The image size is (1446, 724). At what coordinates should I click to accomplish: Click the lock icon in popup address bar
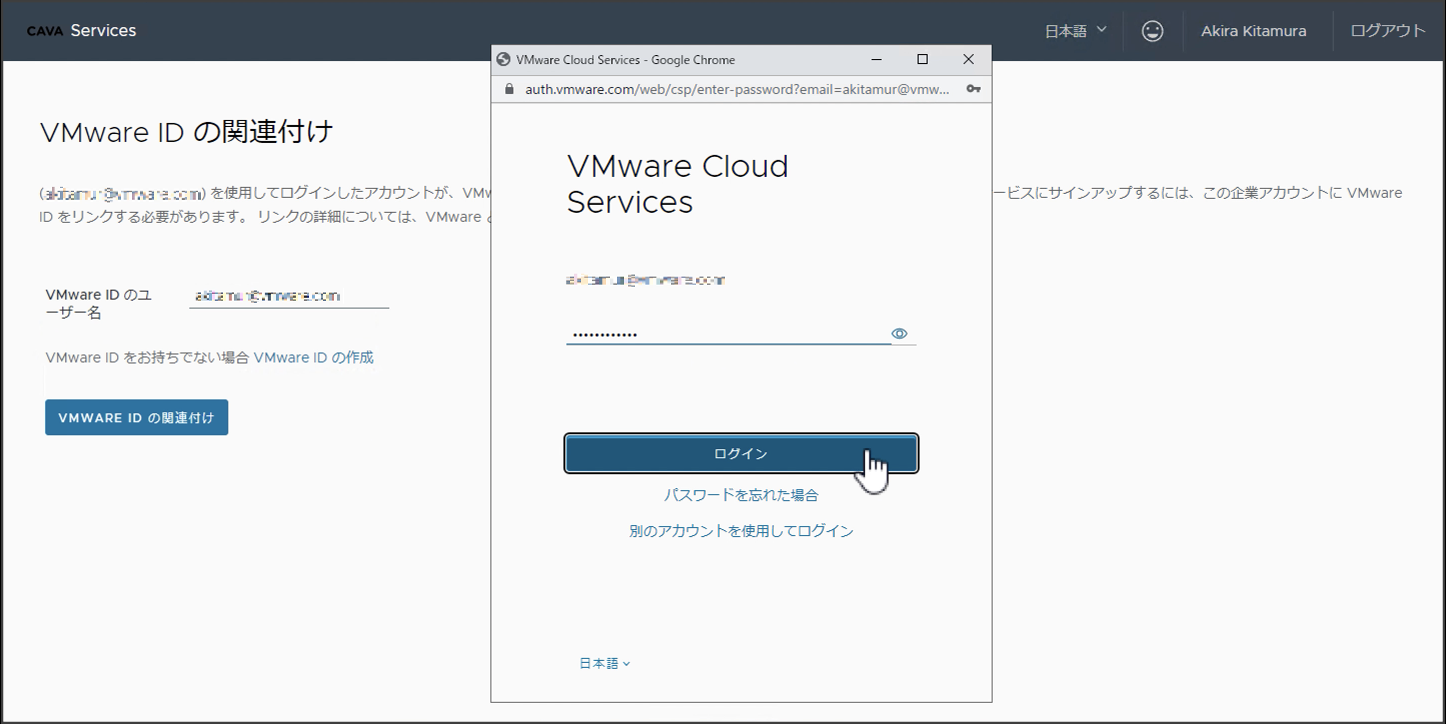pos(509,89)
